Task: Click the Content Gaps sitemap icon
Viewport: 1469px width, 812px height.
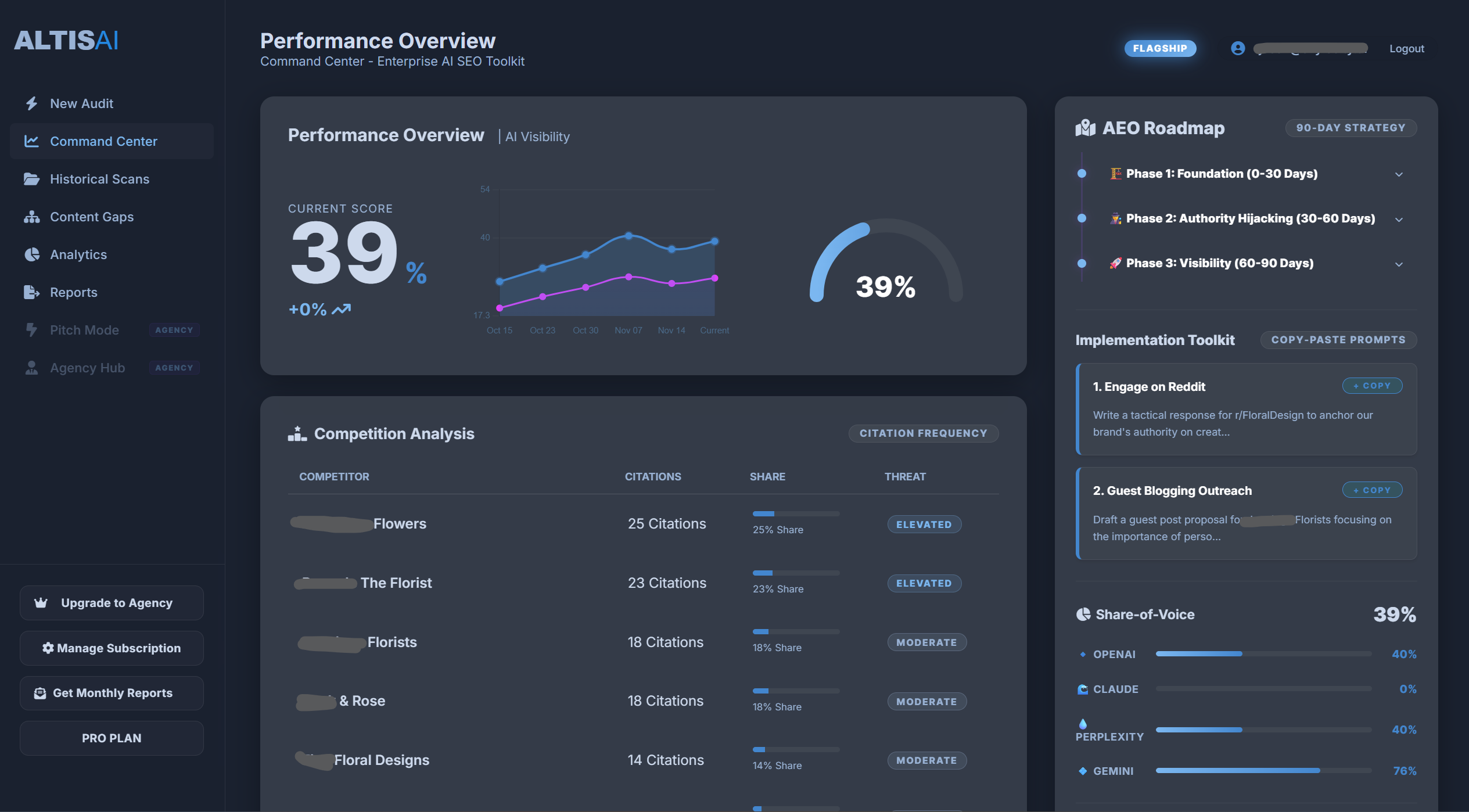Action: [x=31, y=217]
